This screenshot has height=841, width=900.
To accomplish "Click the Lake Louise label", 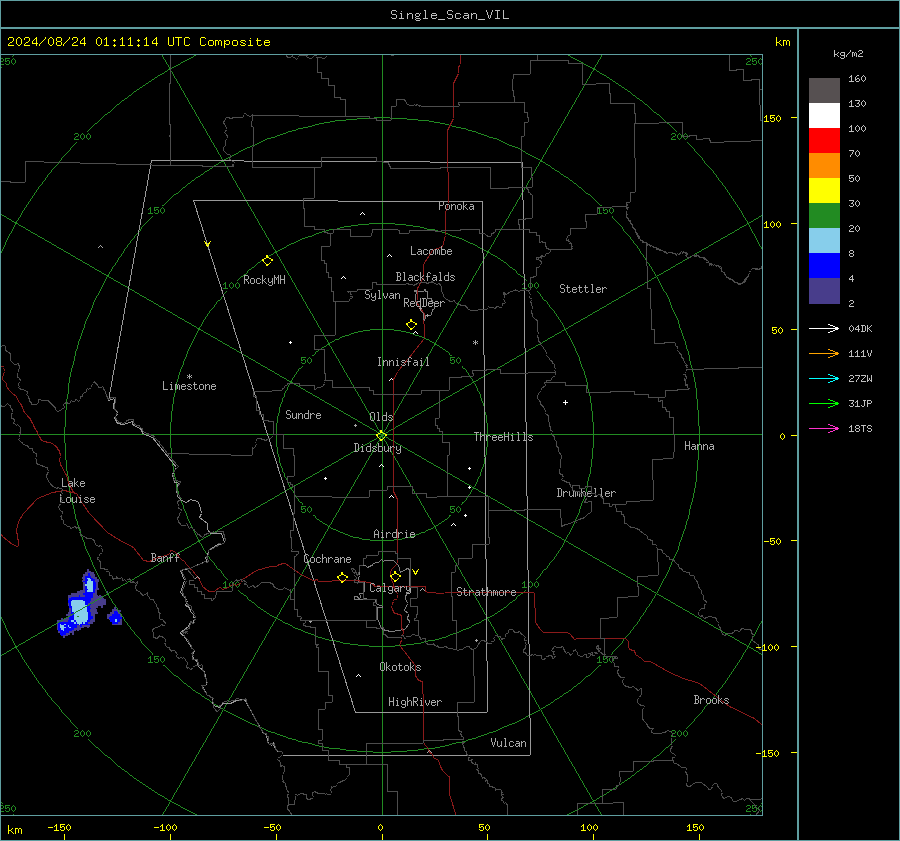I will (77, 491).
